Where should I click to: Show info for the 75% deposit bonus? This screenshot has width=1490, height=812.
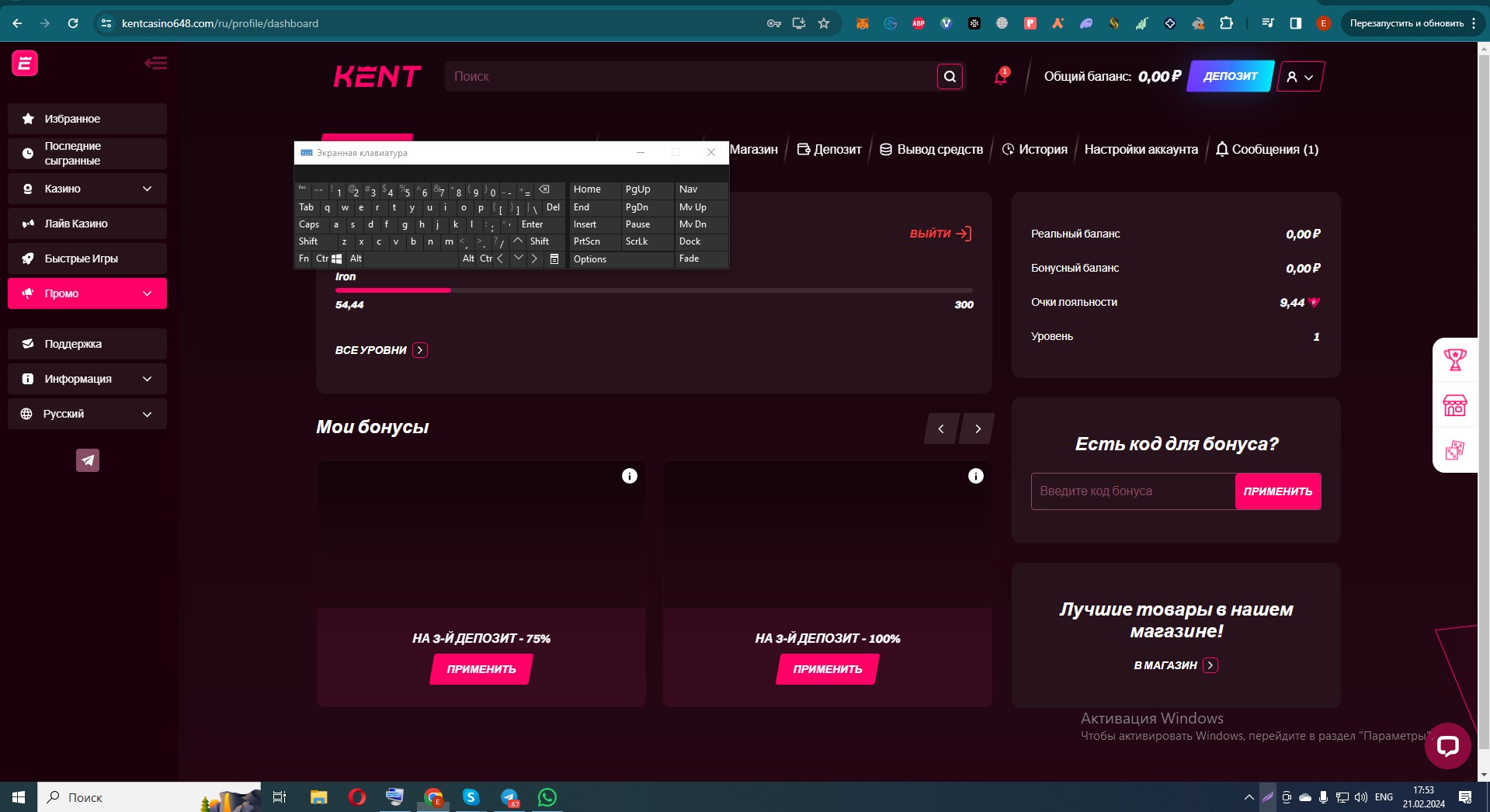(x=630, y=476)
